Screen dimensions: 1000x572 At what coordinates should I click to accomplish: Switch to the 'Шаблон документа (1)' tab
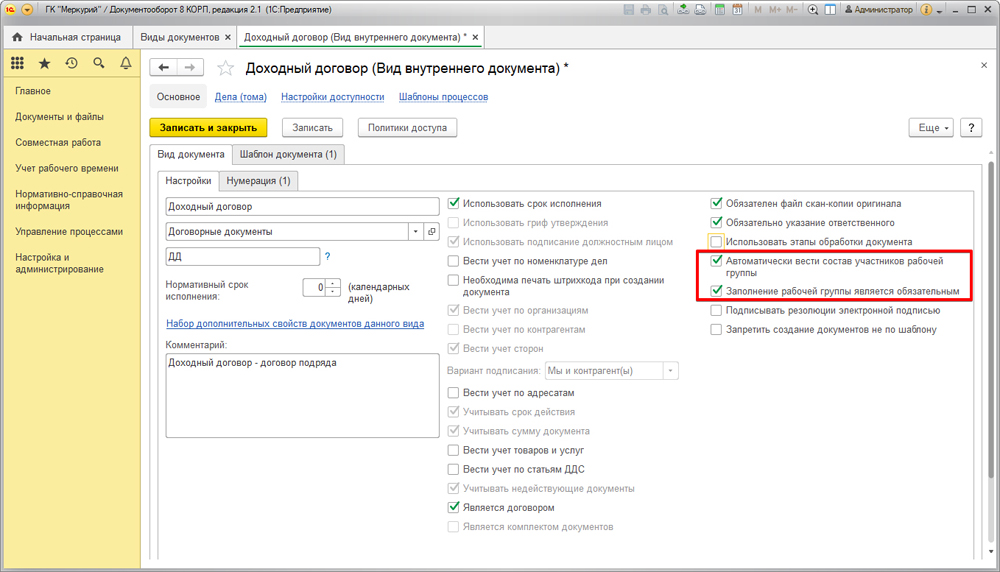tap(288, 154)
